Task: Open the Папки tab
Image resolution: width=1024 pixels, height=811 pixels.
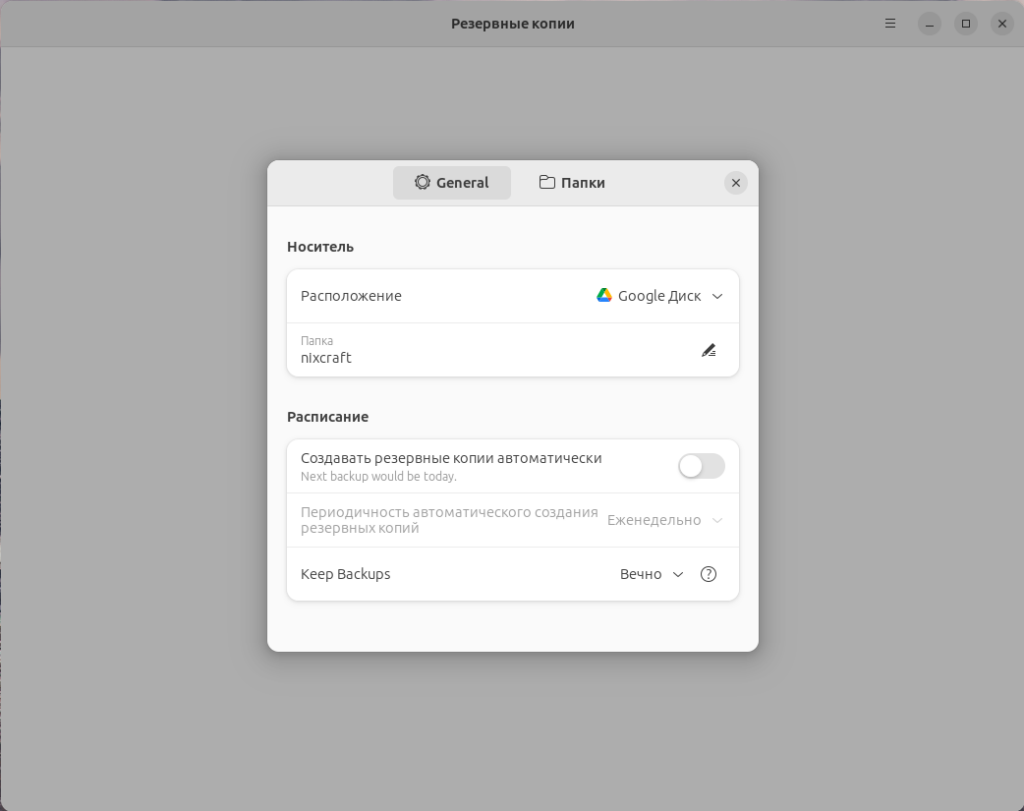Action: pyautogui.click(x=572, y=183)
